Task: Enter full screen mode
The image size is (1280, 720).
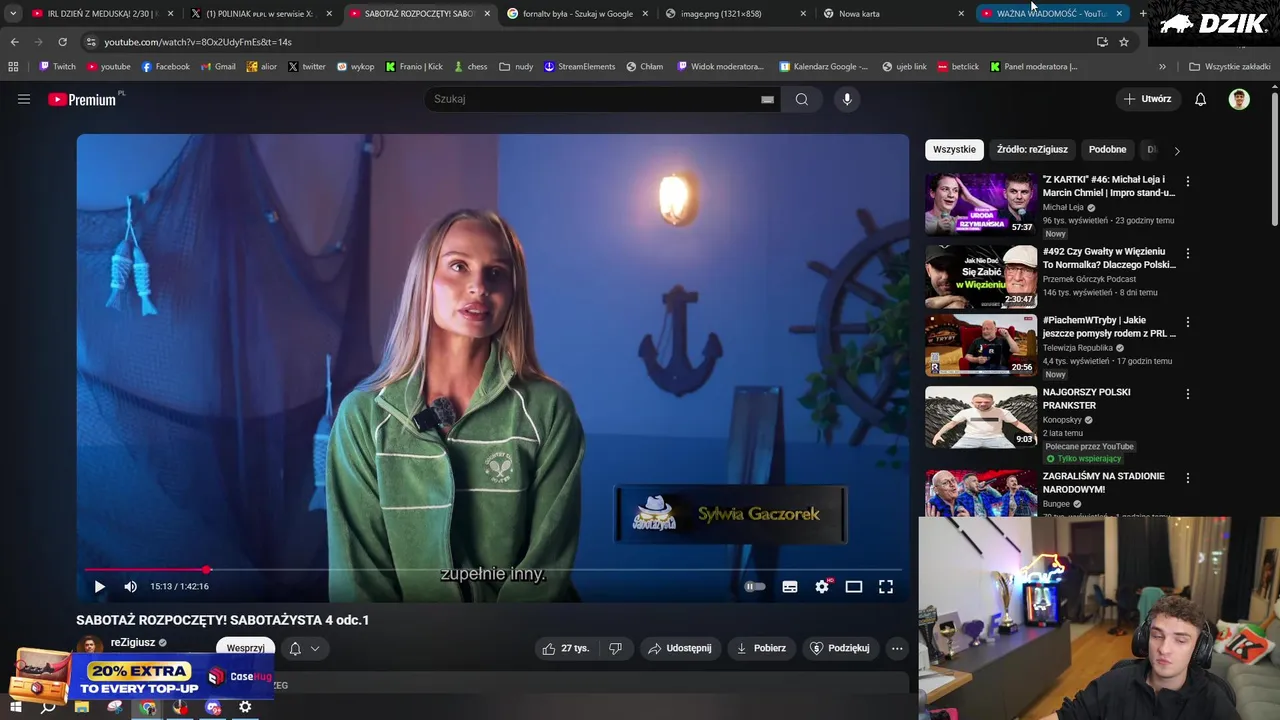Action: click(x=886, y=587)
